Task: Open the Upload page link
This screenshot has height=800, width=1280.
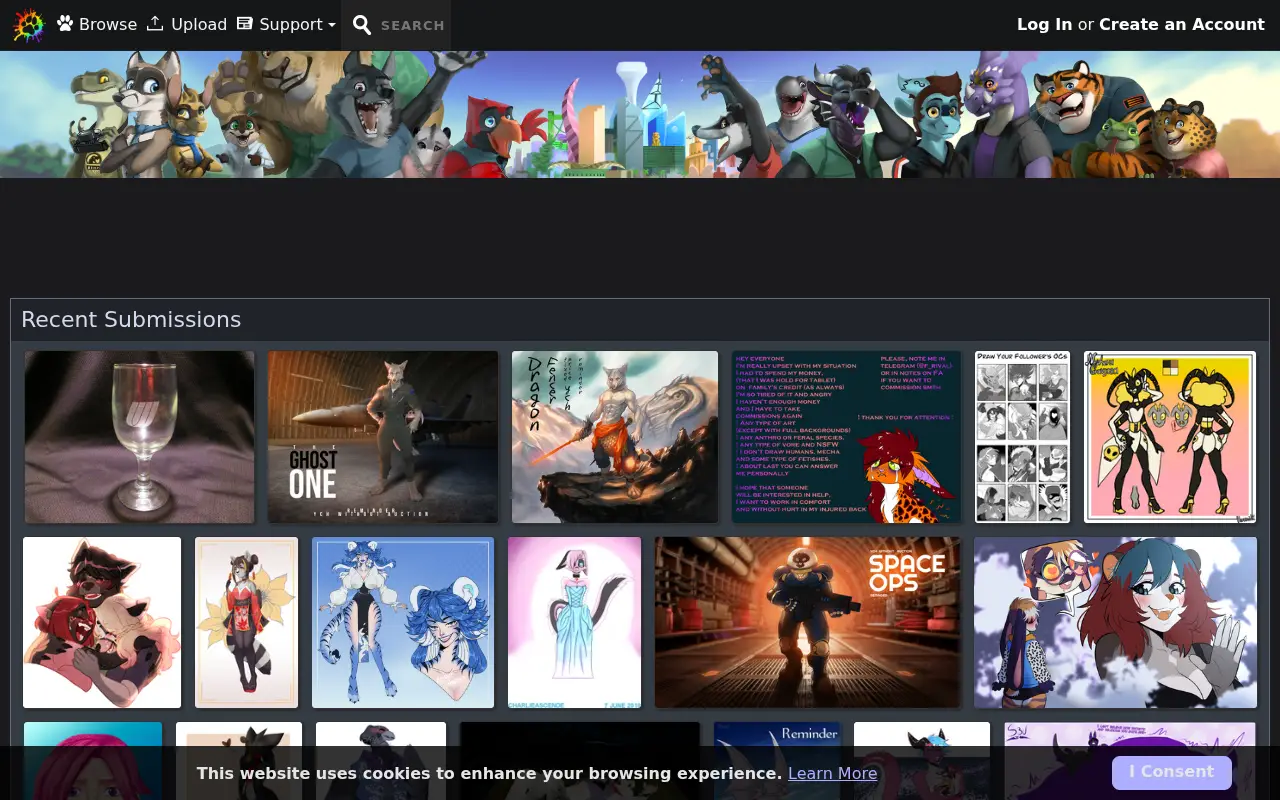Action: (187, 24)
